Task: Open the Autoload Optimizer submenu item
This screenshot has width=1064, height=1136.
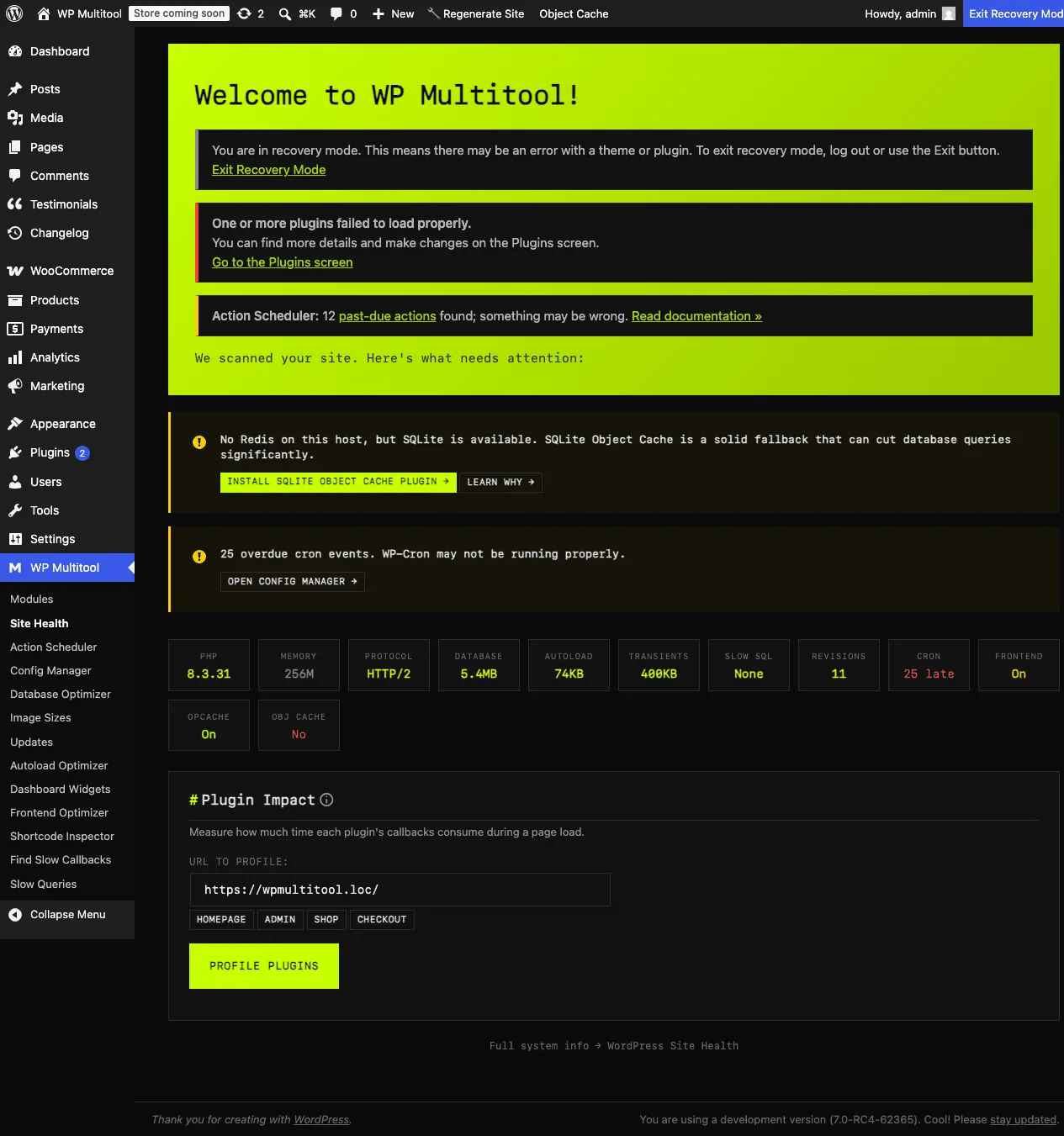Action: [x=59, y=766]
